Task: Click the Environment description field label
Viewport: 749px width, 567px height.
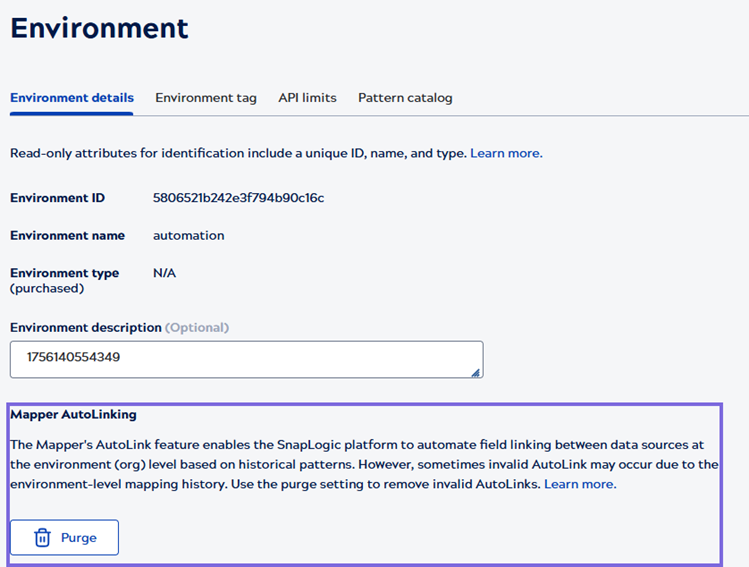Action: [85, 327]
